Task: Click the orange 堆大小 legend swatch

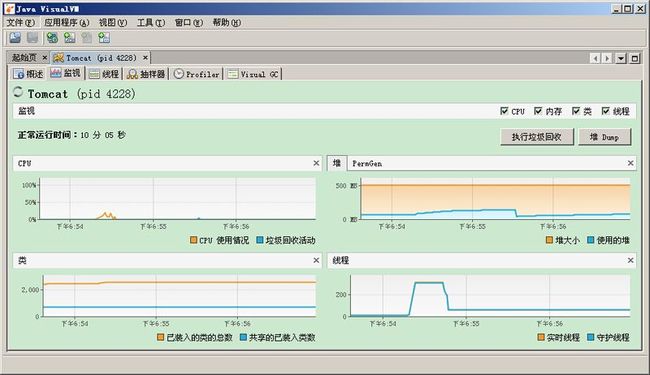Action: (549, 240)
